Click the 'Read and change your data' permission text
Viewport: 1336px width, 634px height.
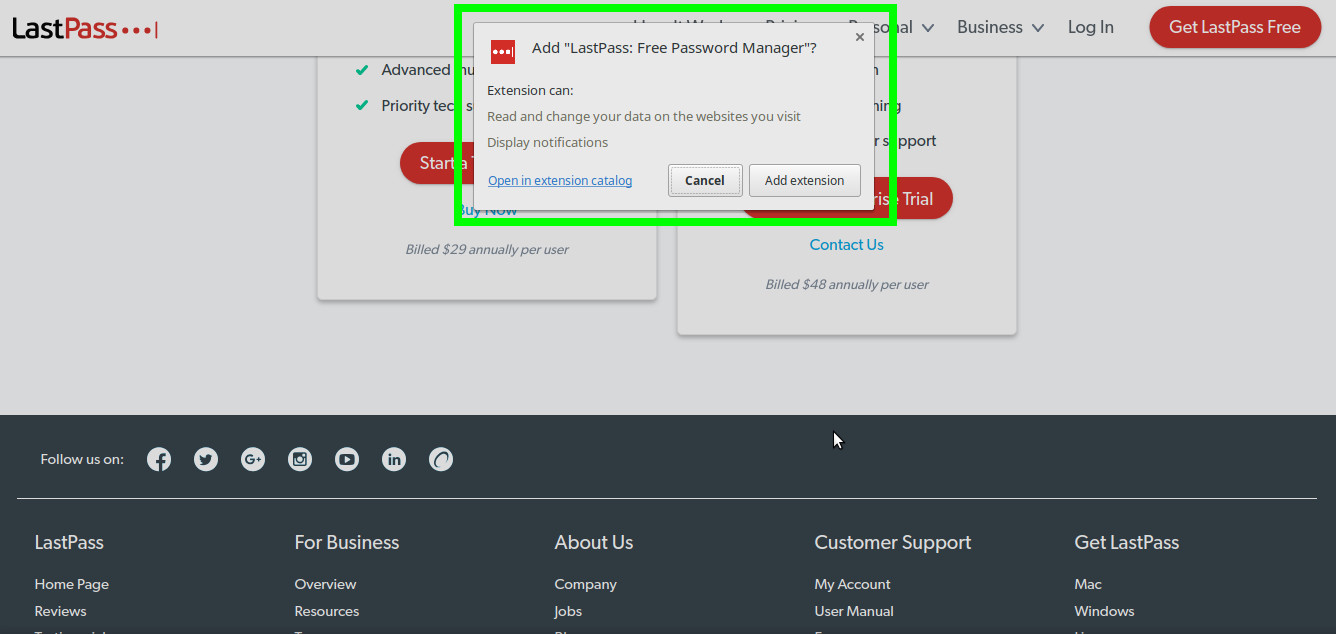[644, 116]
